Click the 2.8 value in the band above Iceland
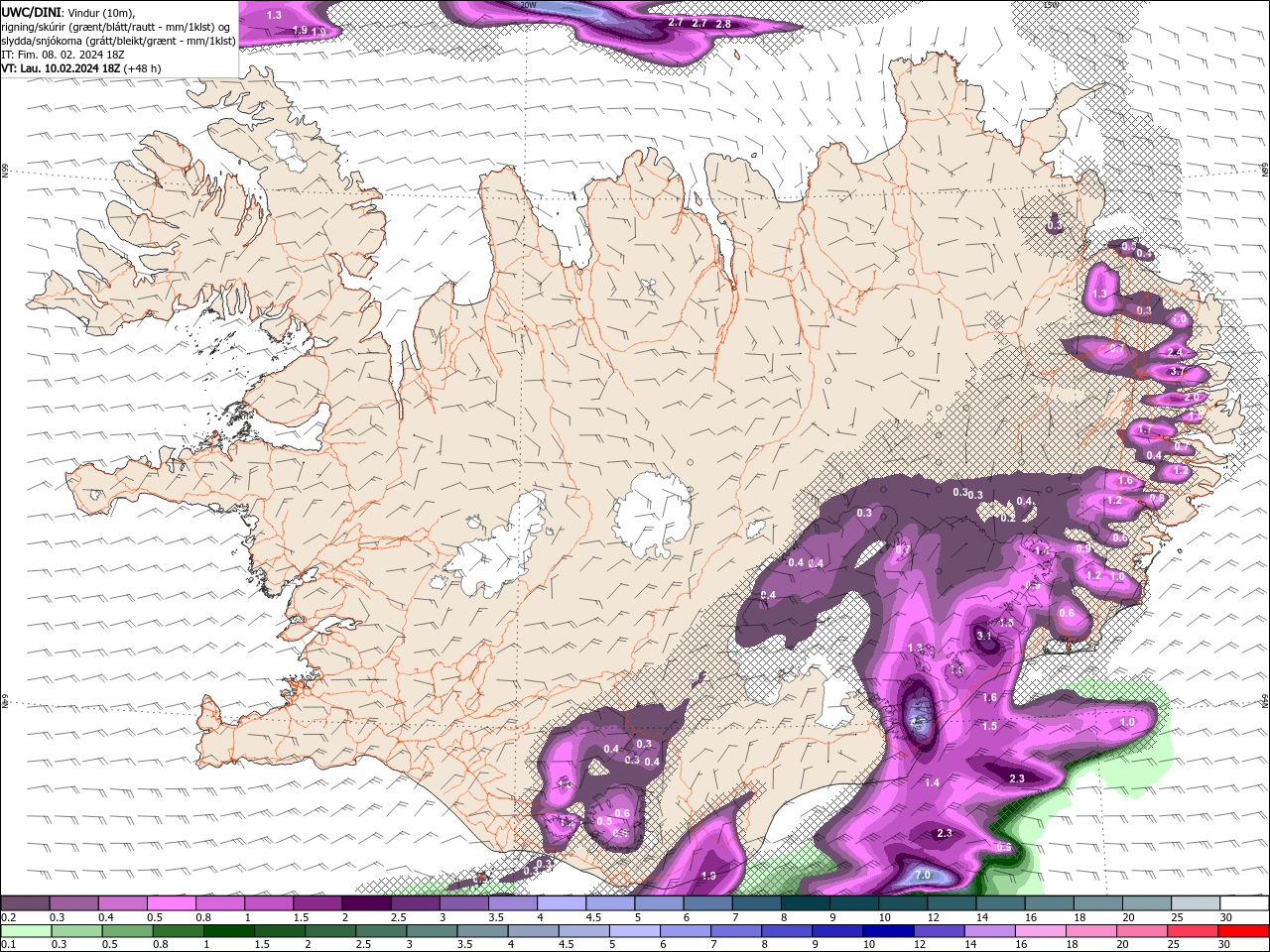 pyautogui.click(x=722, y=23)
